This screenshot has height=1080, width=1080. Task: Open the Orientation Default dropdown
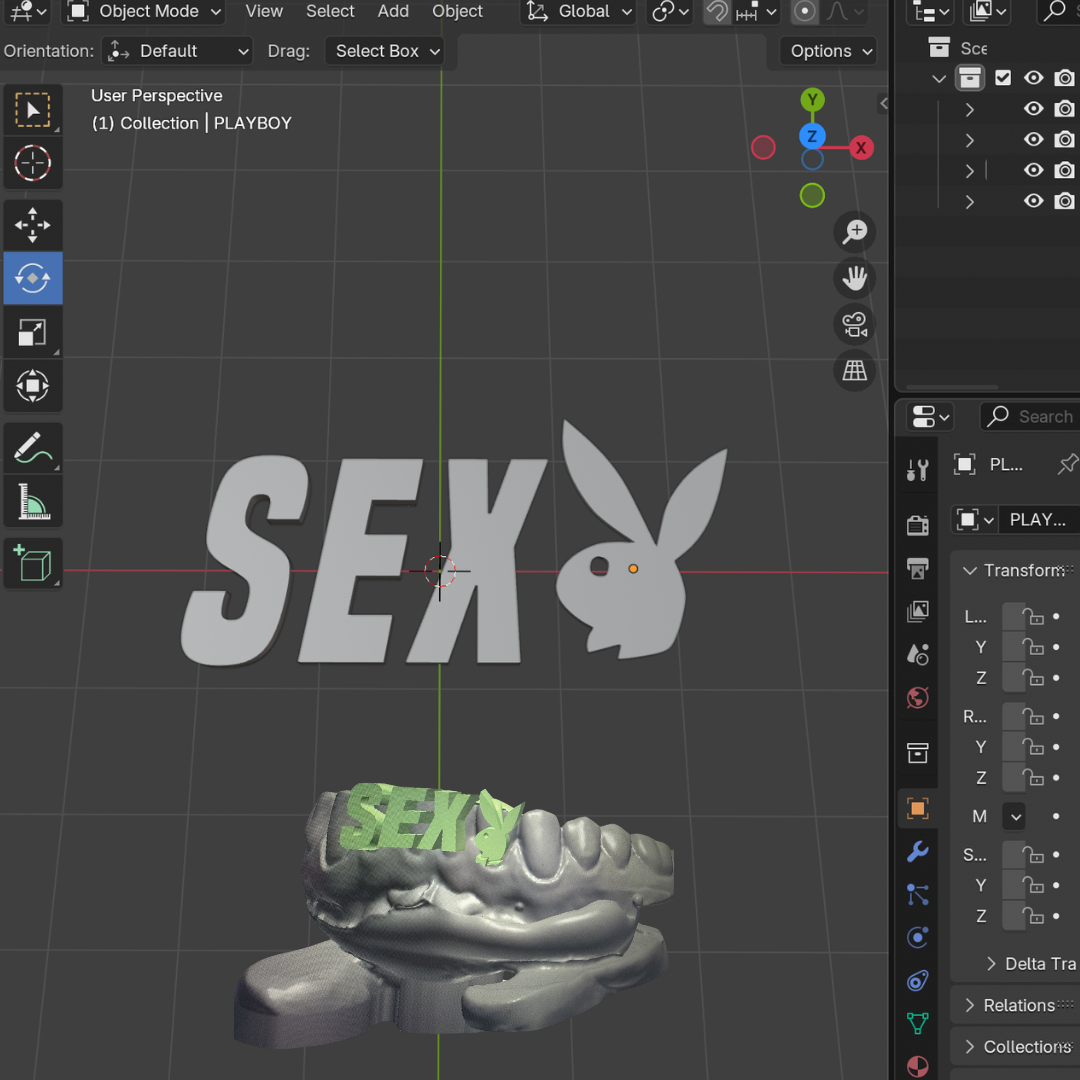177,51
